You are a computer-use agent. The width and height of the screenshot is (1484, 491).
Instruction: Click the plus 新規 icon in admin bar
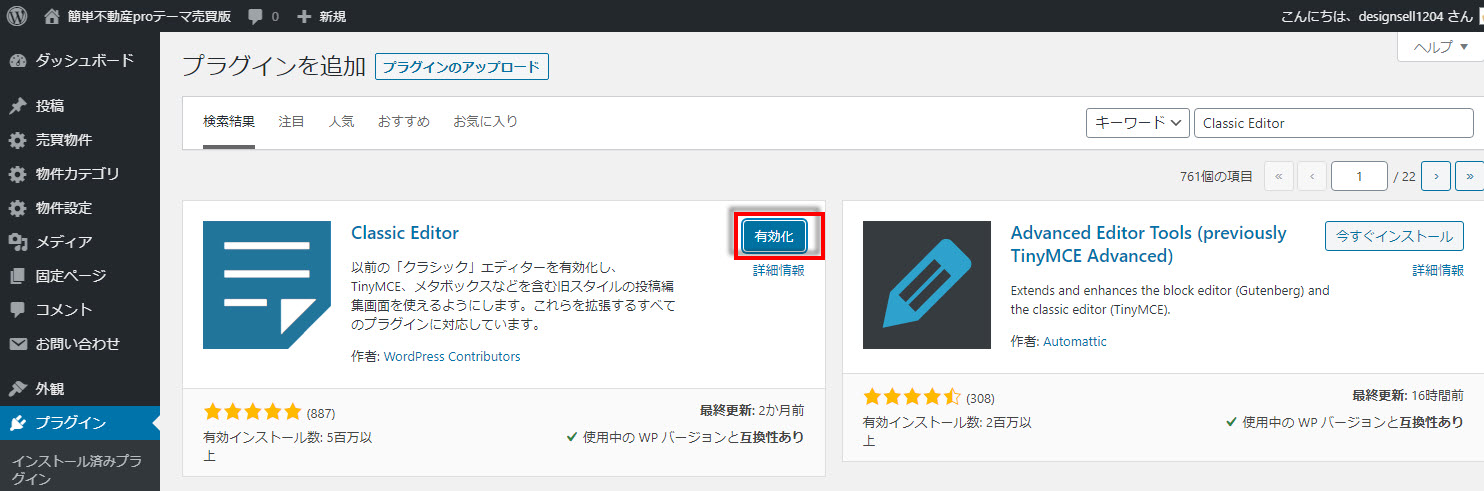coord(305,16)
